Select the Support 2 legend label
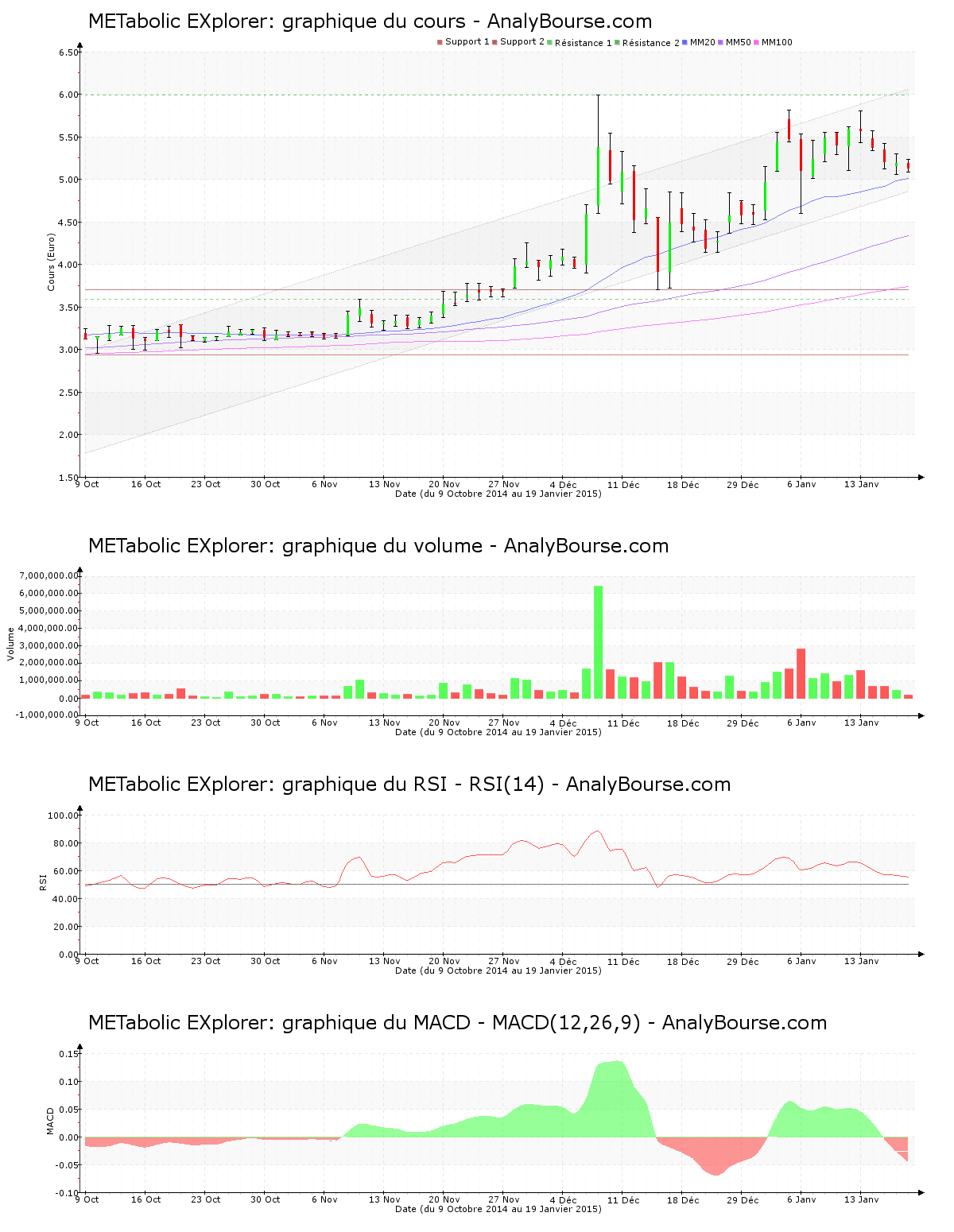This screenshot has height=1232, width=954. point(522,42)
